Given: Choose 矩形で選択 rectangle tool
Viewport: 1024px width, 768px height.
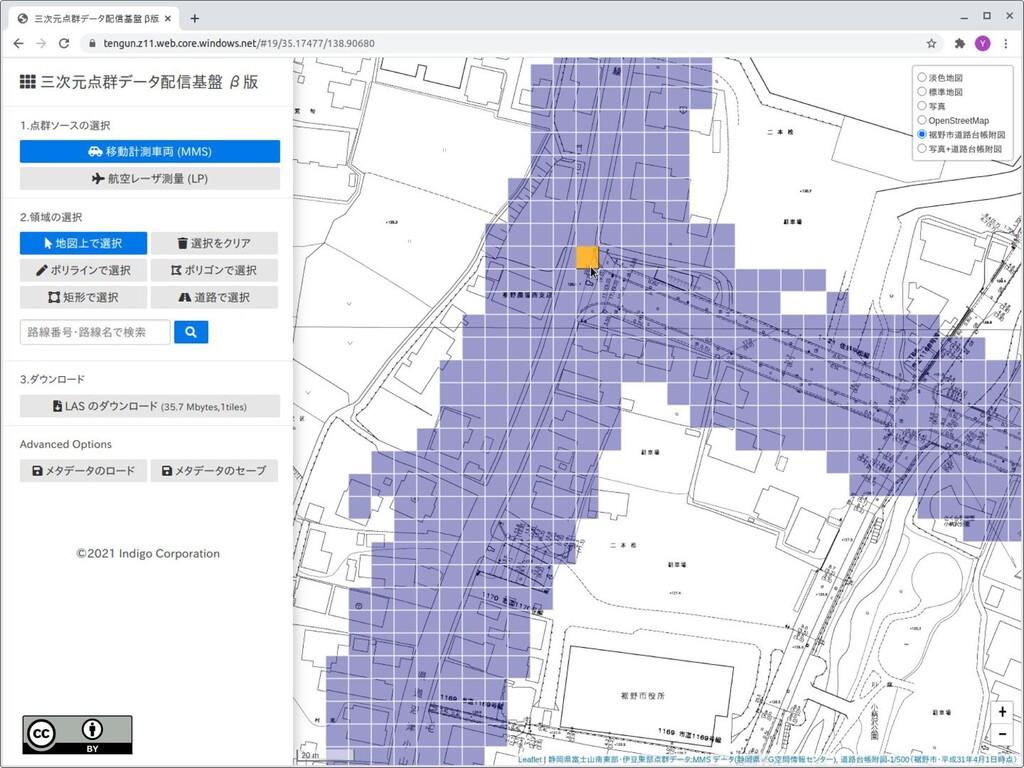Looking at the screenshot, I should 83,297.
